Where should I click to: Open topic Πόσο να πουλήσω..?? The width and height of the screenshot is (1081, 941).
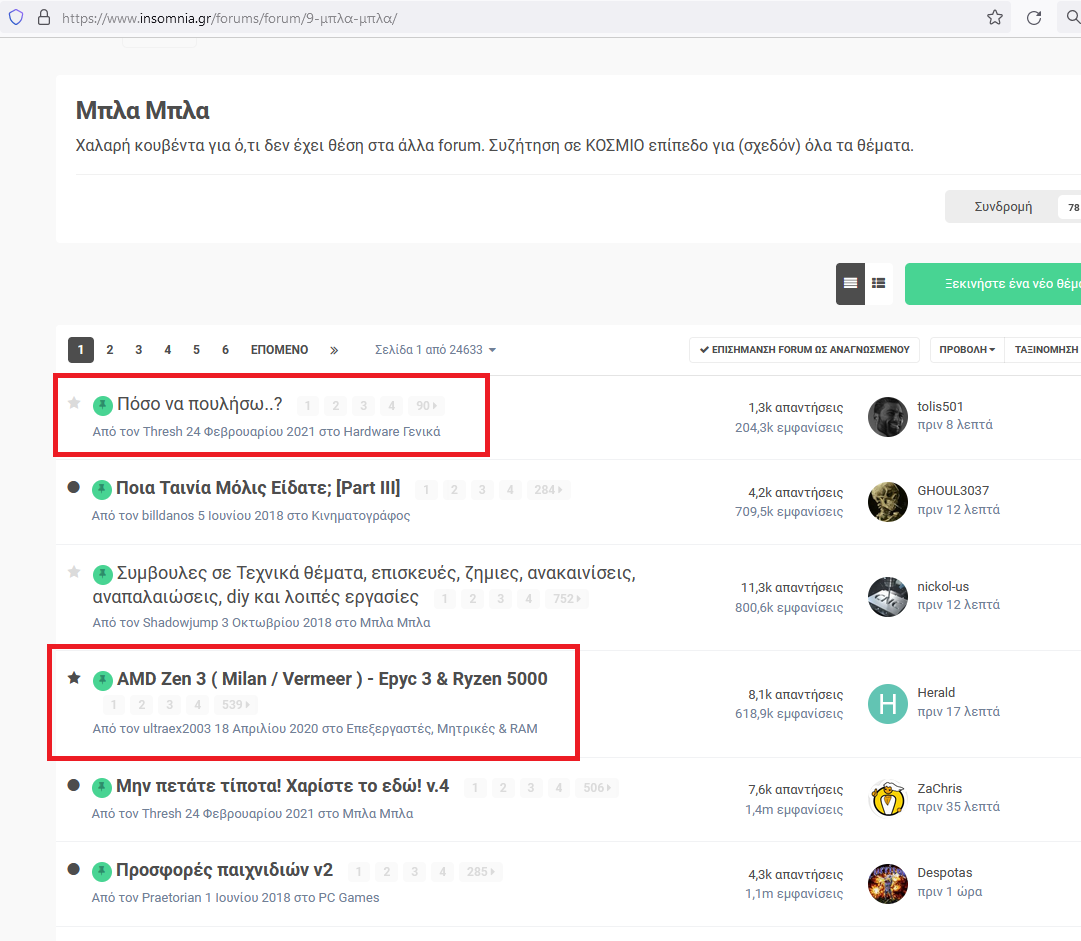199,404
